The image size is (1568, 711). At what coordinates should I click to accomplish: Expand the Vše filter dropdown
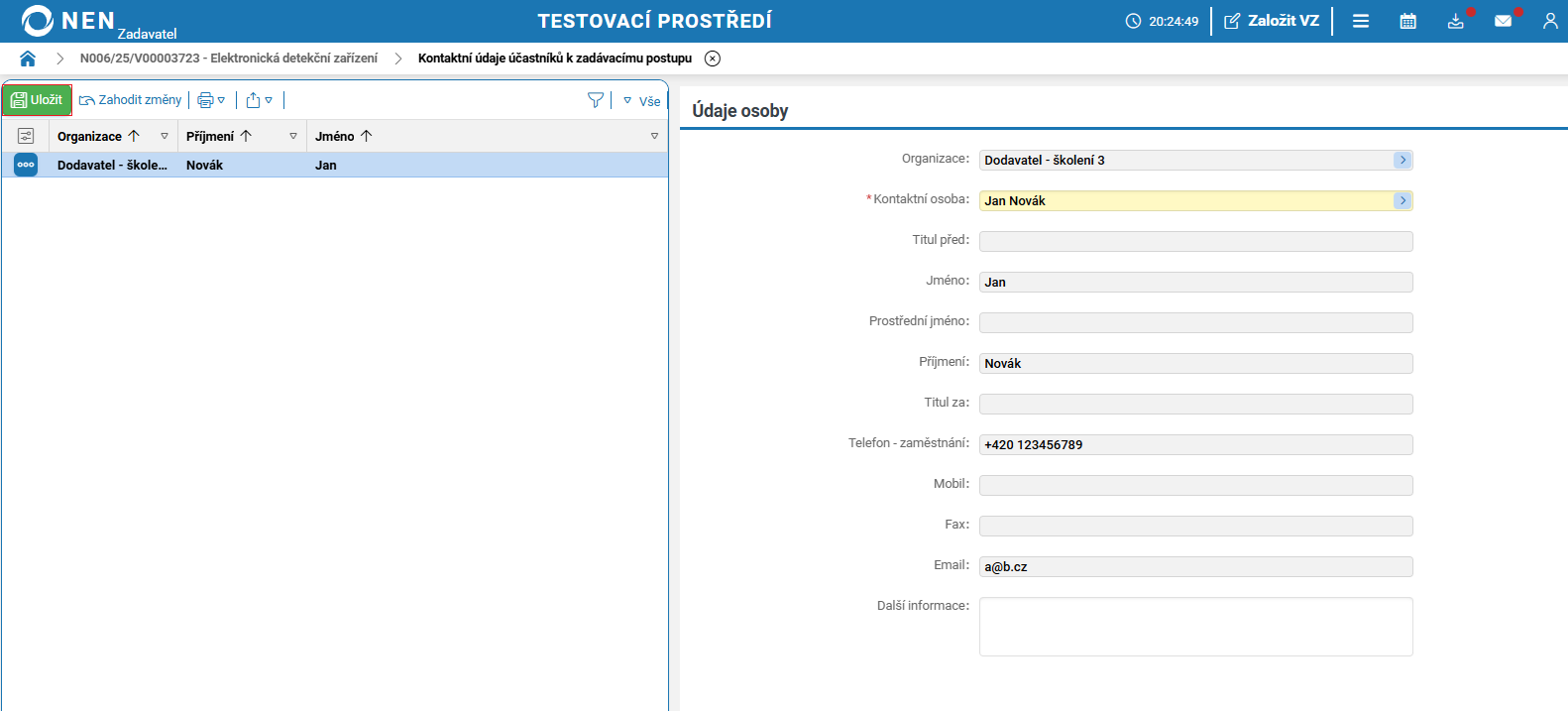(641, 101)
